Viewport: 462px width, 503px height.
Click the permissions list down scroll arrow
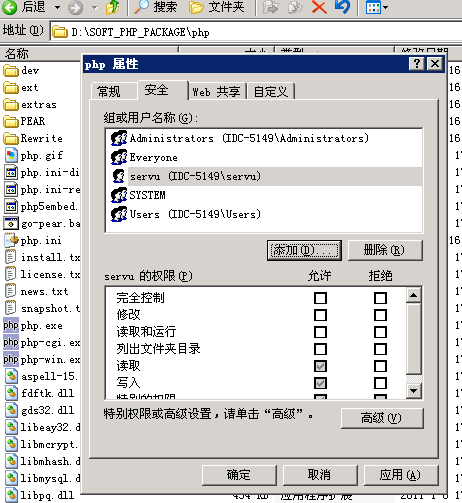pos(414,391)
